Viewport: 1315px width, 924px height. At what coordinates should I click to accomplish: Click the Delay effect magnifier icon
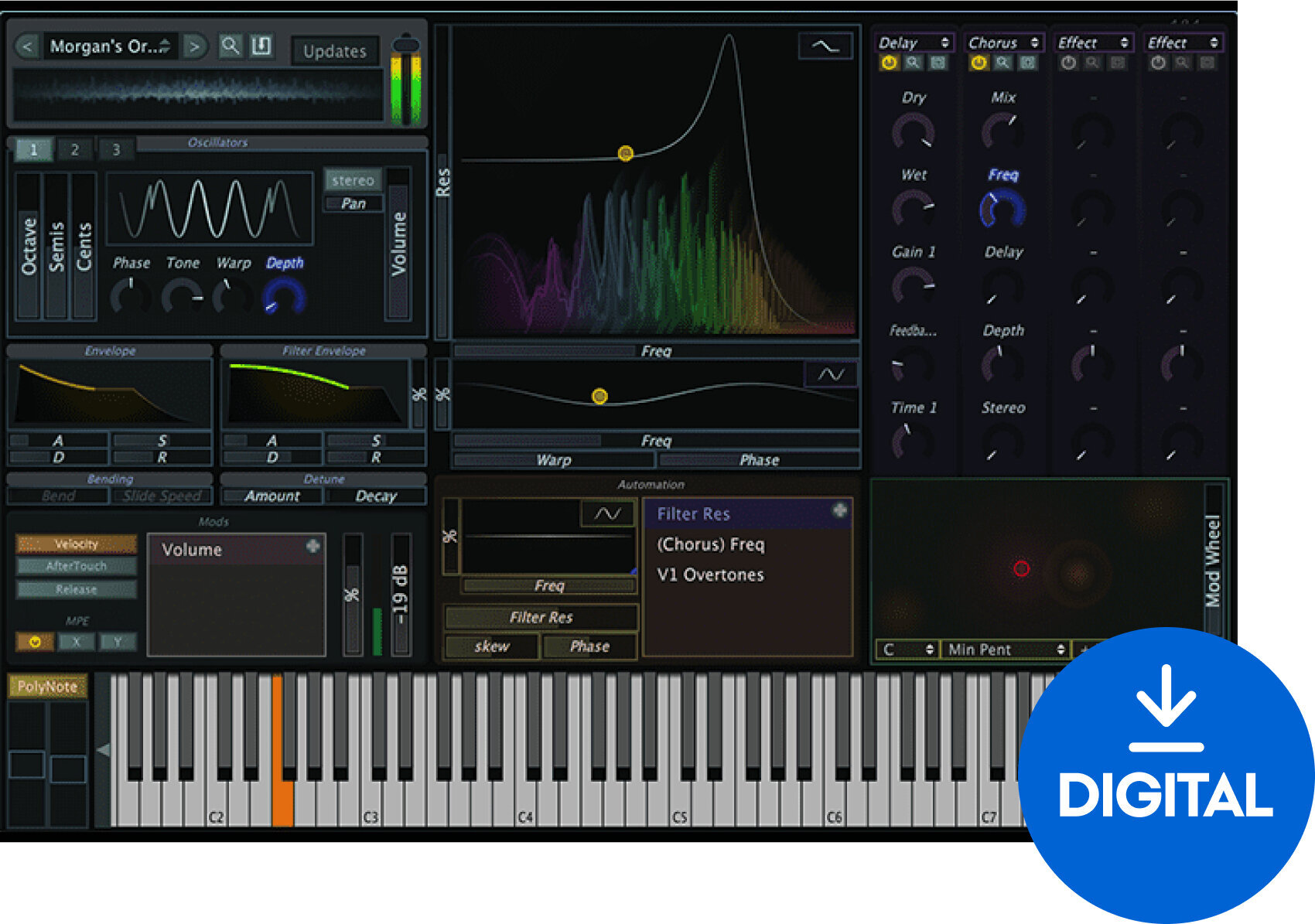pyautogui.click(x=914, y=63)
